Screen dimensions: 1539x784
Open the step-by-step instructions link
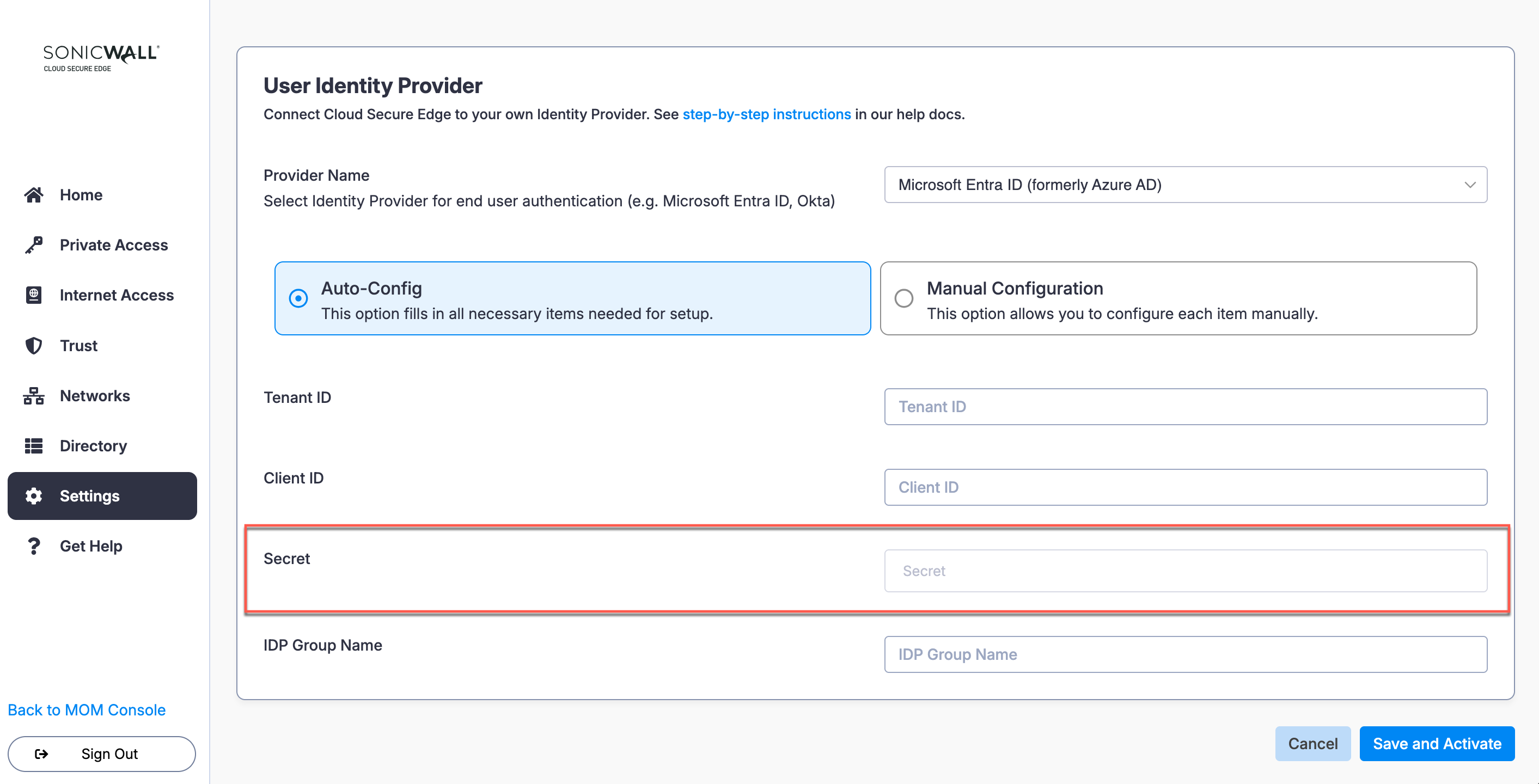point(767,114)
